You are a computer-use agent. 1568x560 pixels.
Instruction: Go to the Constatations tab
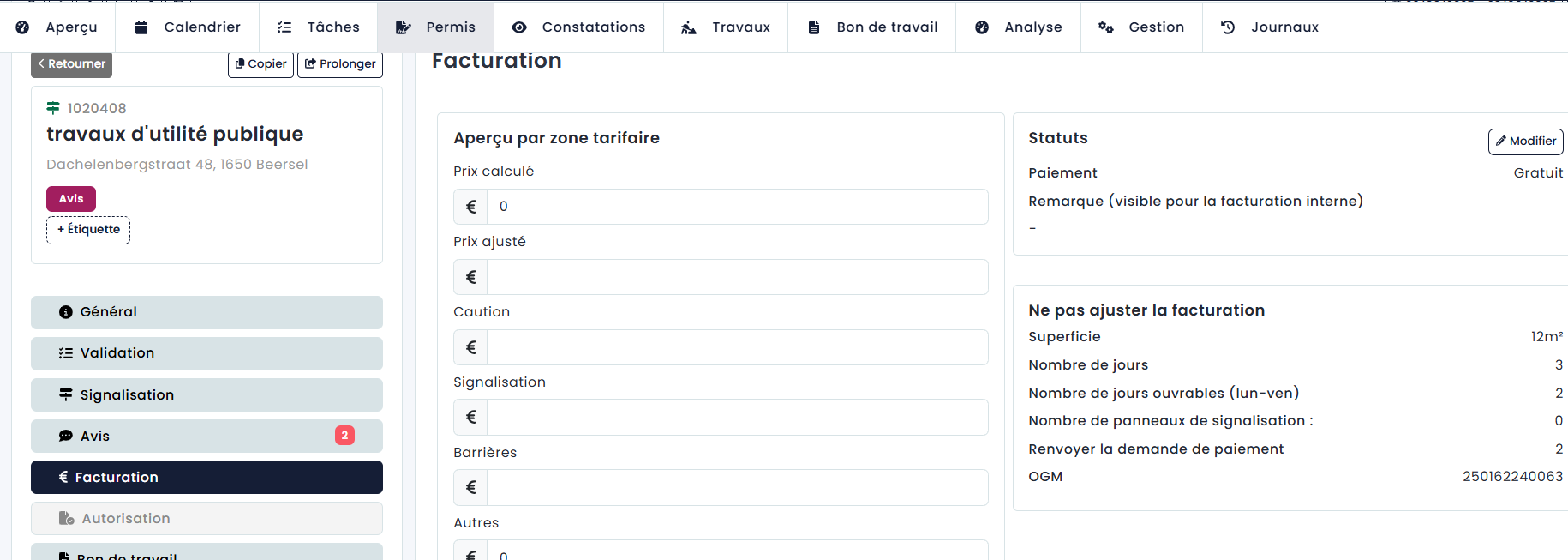(578, 27)
